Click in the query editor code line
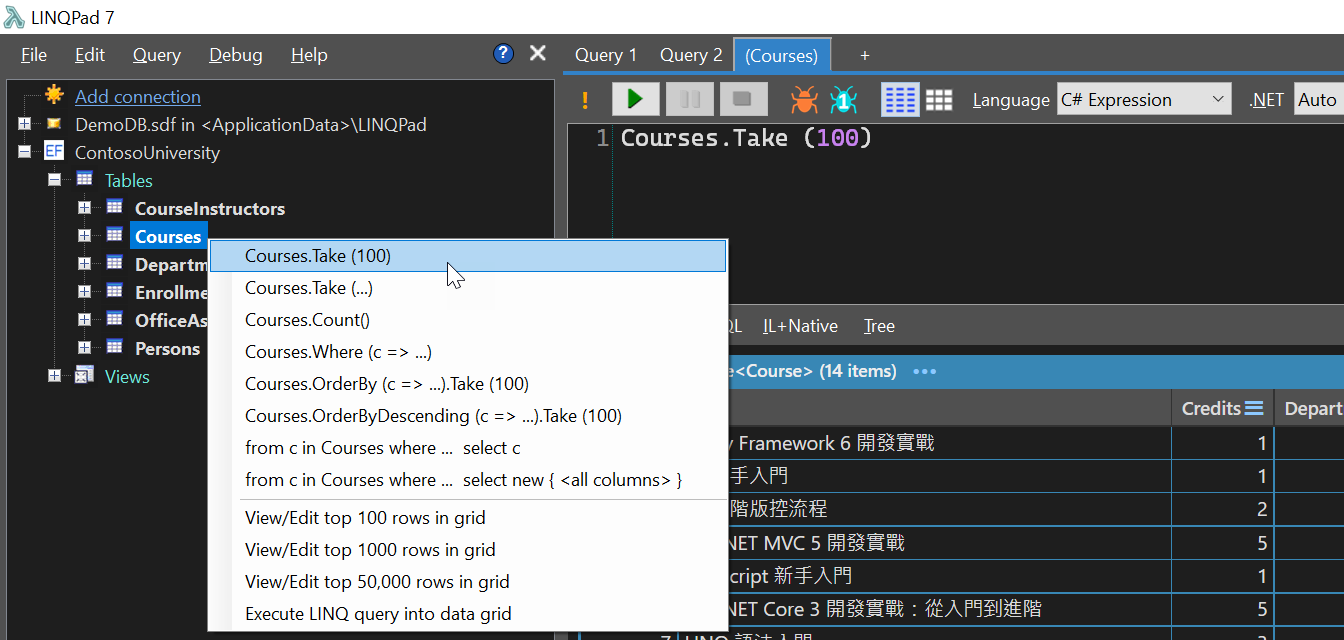1344x640 pixels. coord(747,138)
